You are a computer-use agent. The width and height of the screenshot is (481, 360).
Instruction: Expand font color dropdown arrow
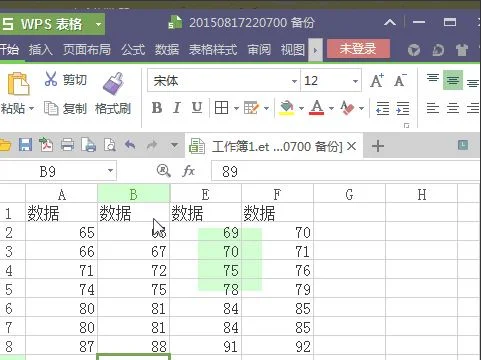pos(331,108)
